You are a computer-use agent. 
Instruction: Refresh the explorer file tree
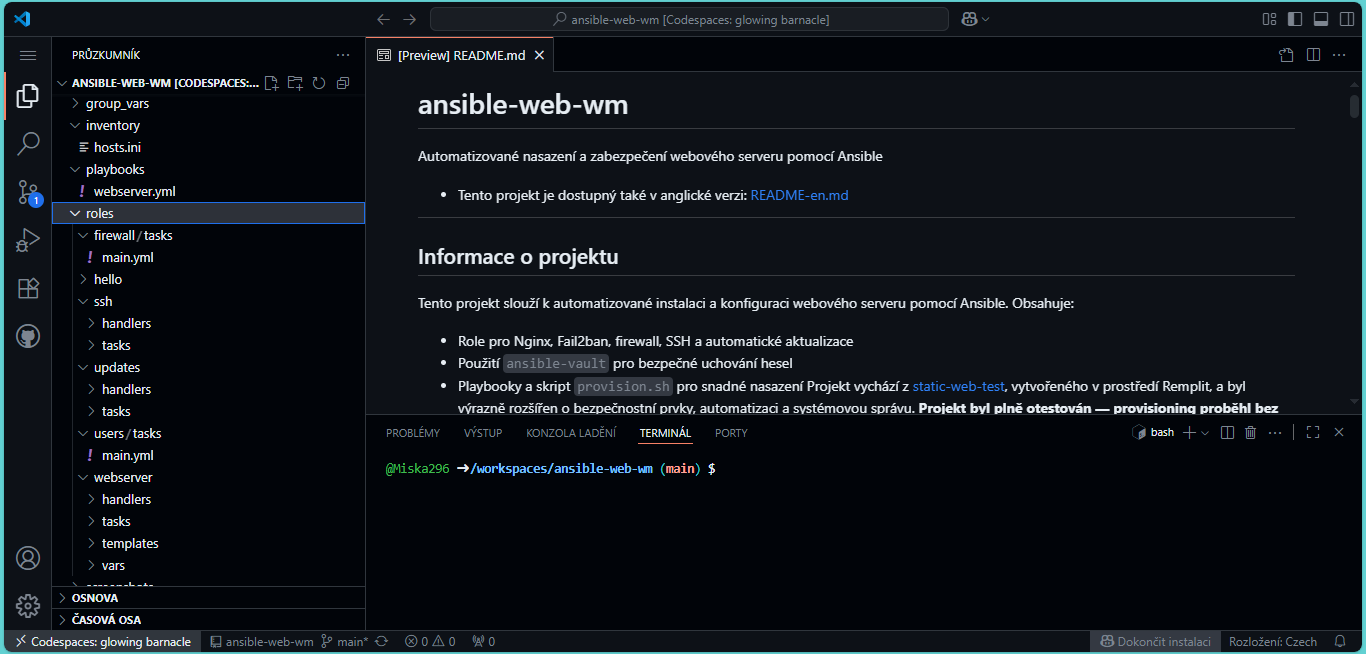coord(319,83)
